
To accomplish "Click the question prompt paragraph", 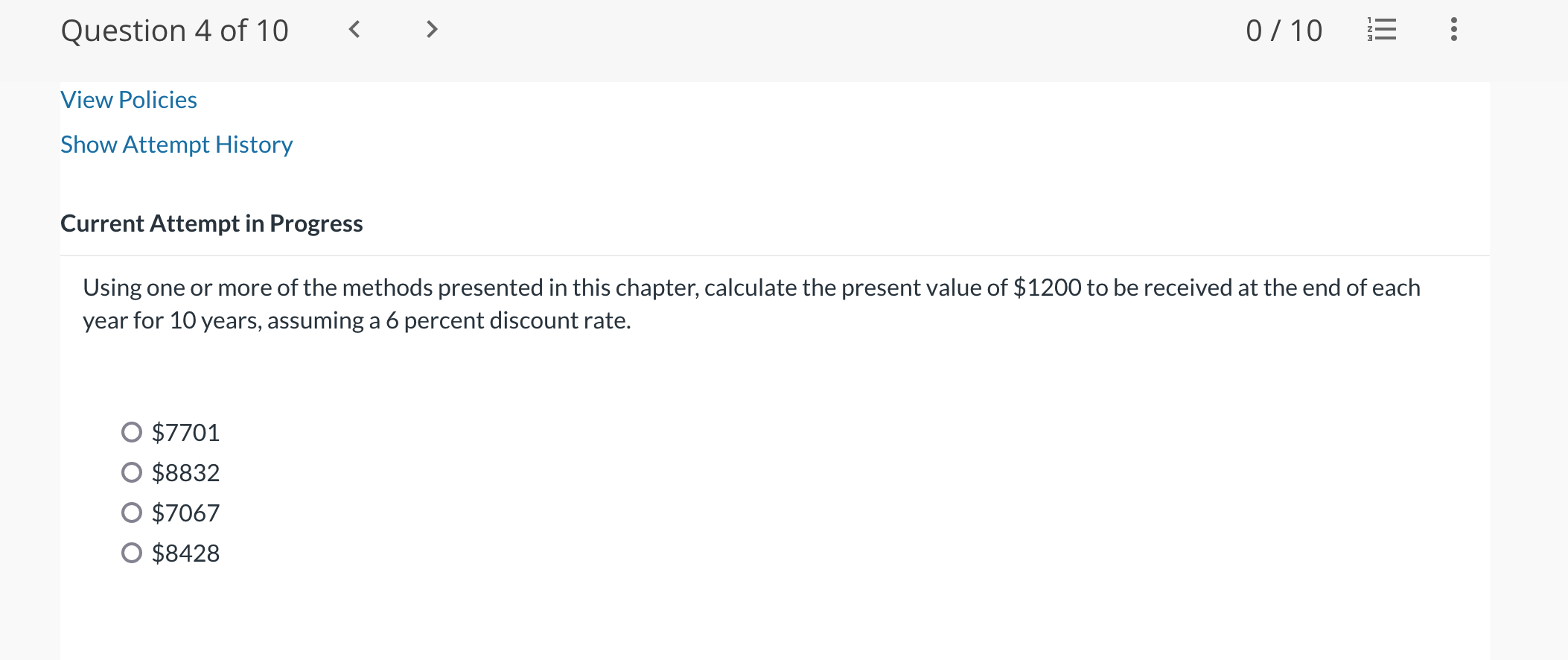I will pyautogui.click(x=745, y=303).
